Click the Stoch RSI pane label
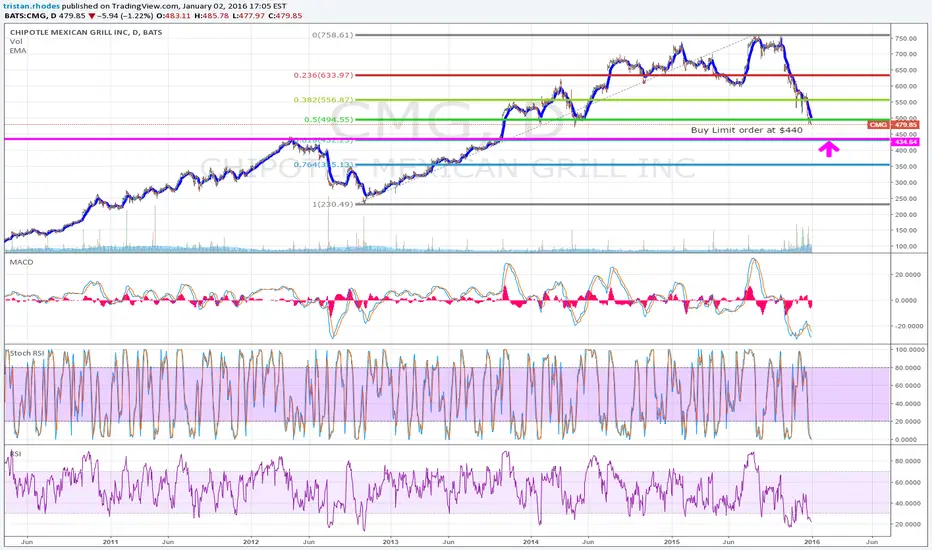The height and width of the screenshot is (550, 932). coord(27,353)
